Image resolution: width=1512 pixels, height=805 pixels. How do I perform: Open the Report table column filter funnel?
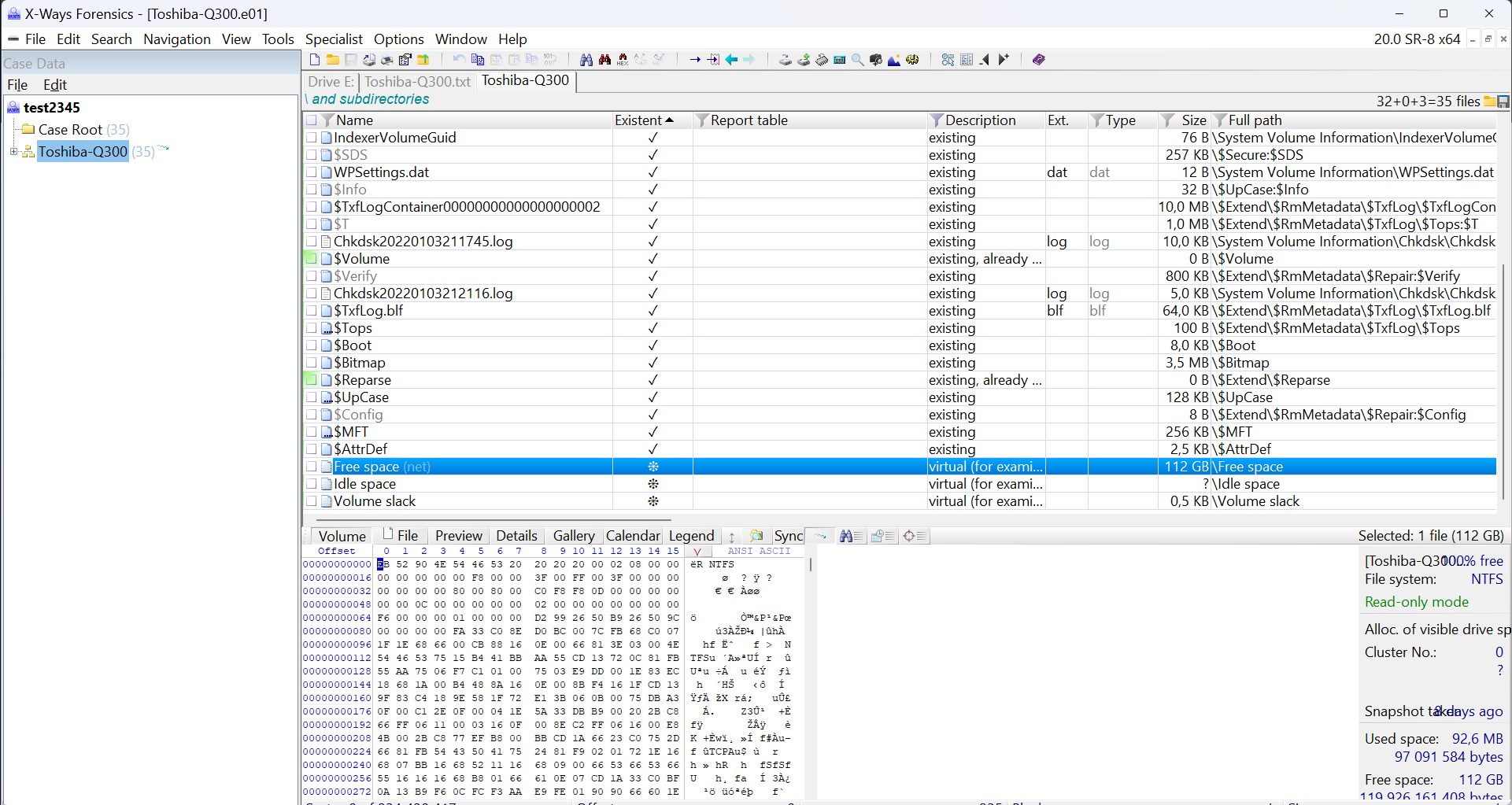(702, 120)
